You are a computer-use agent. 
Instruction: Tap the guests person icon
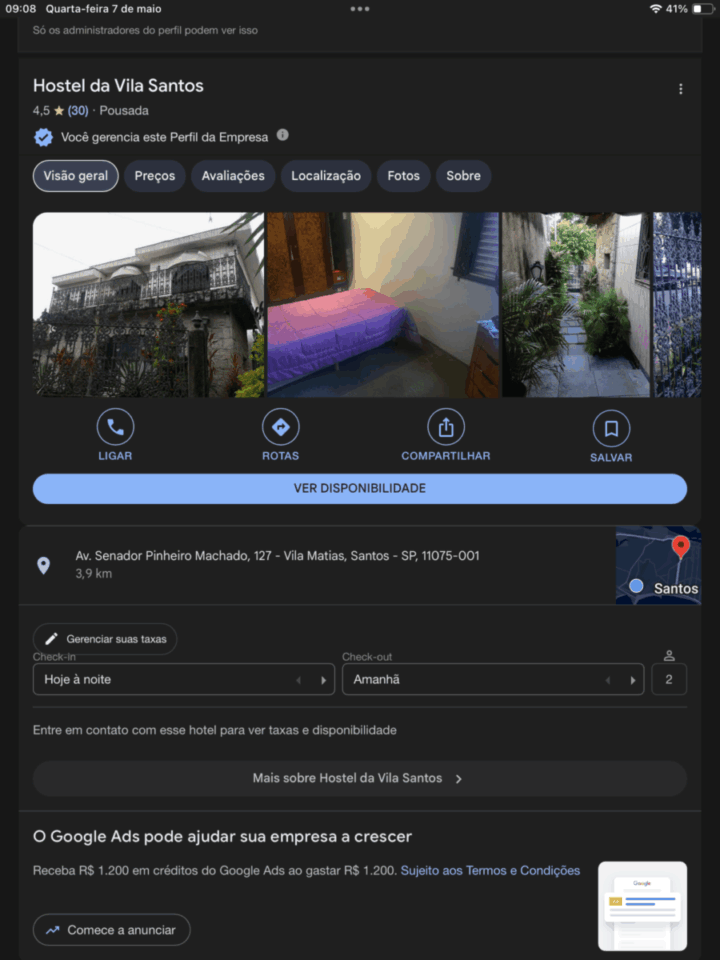[669, 656]
